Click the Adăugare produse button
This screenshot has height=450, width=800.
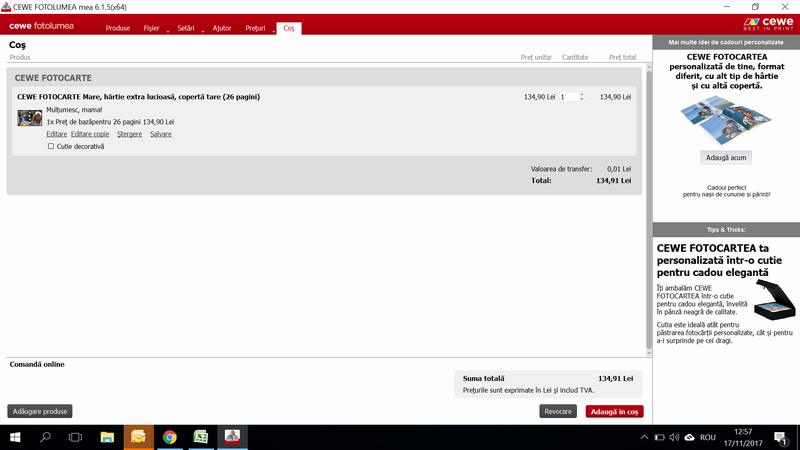coord(40,411)
